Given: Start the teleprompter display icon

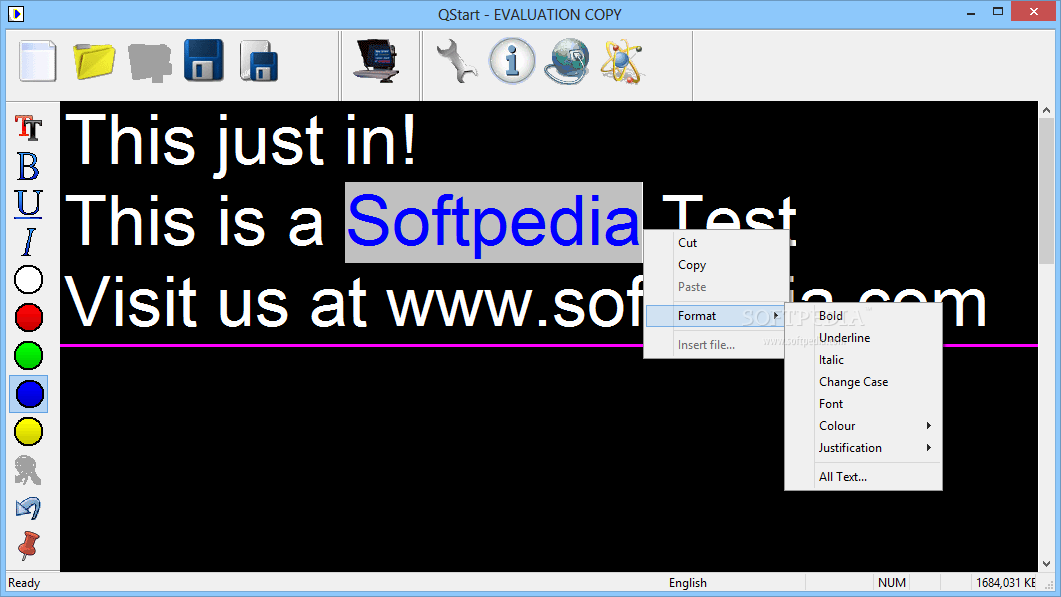Looking at the screenshot, I should click(x=377, y=62).
